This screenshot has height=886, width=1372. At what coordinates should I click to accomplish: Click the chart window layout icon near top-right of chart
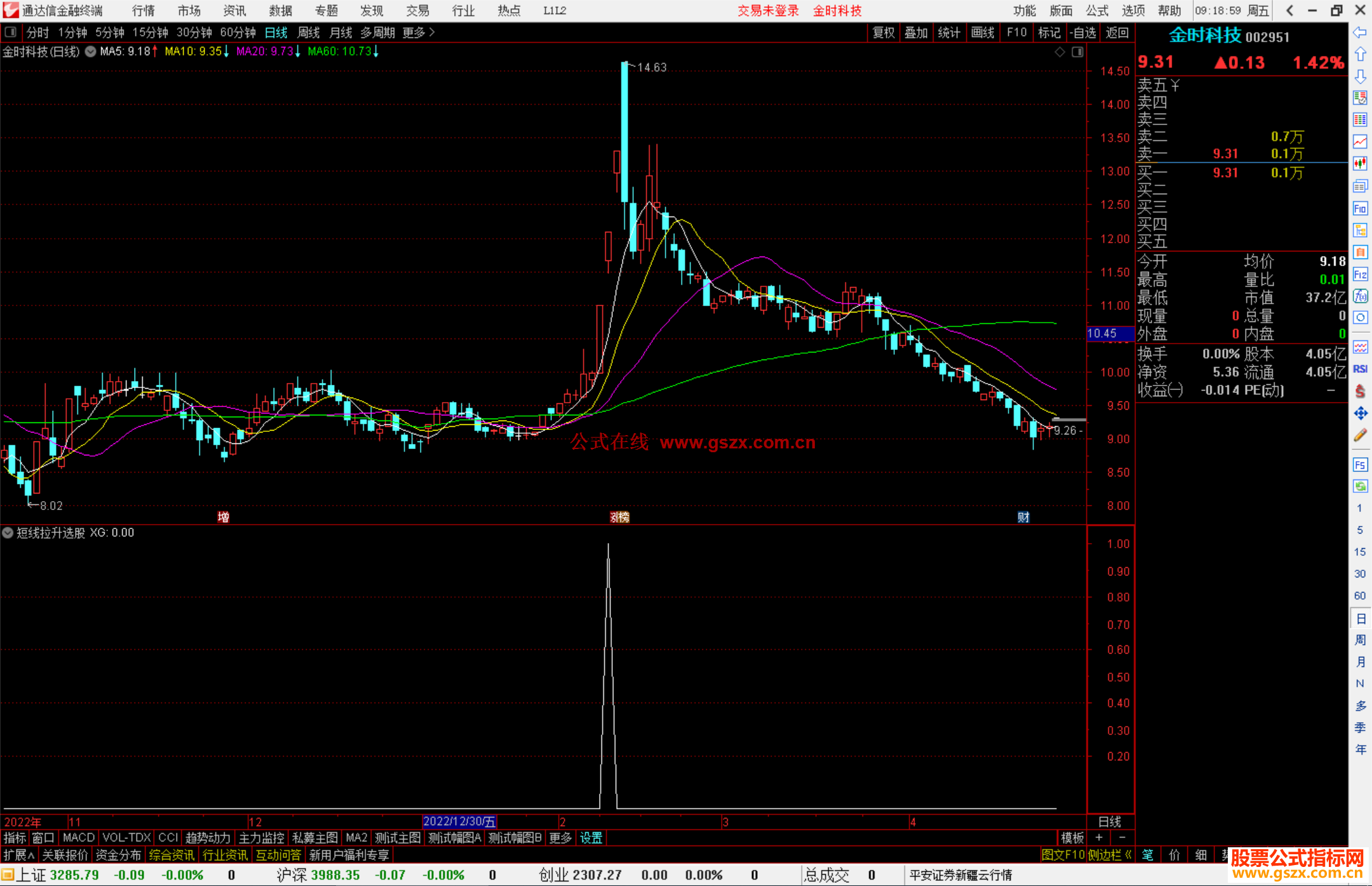(x=1077, y=52)
